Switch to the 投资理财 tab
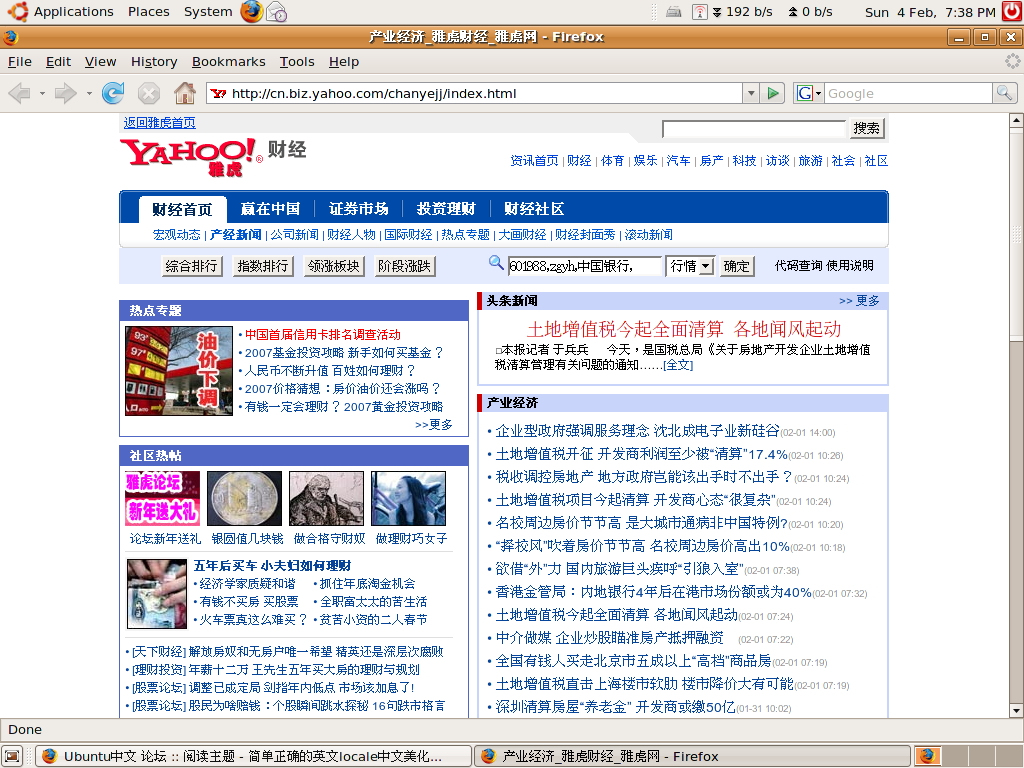Screen dimensions: 1024x768 (x=446, y=209)
